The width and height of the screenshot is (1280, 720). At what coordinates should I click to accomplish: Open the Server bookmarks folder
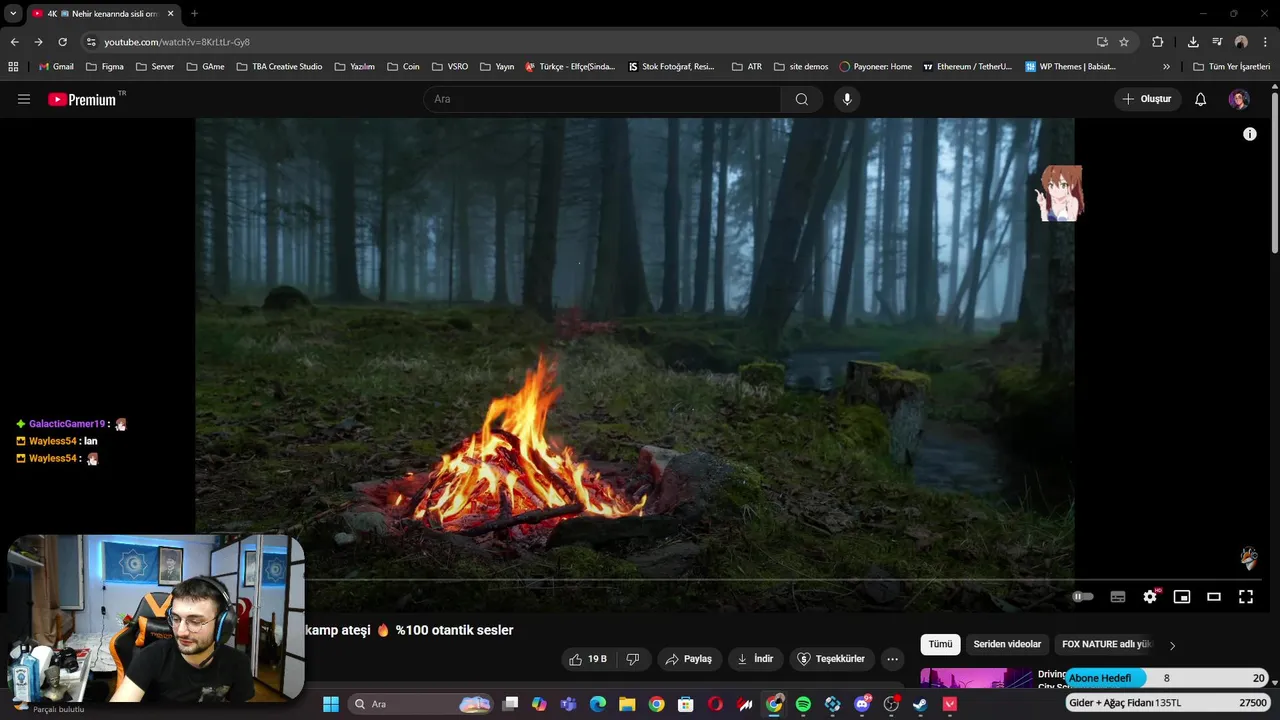155,67
